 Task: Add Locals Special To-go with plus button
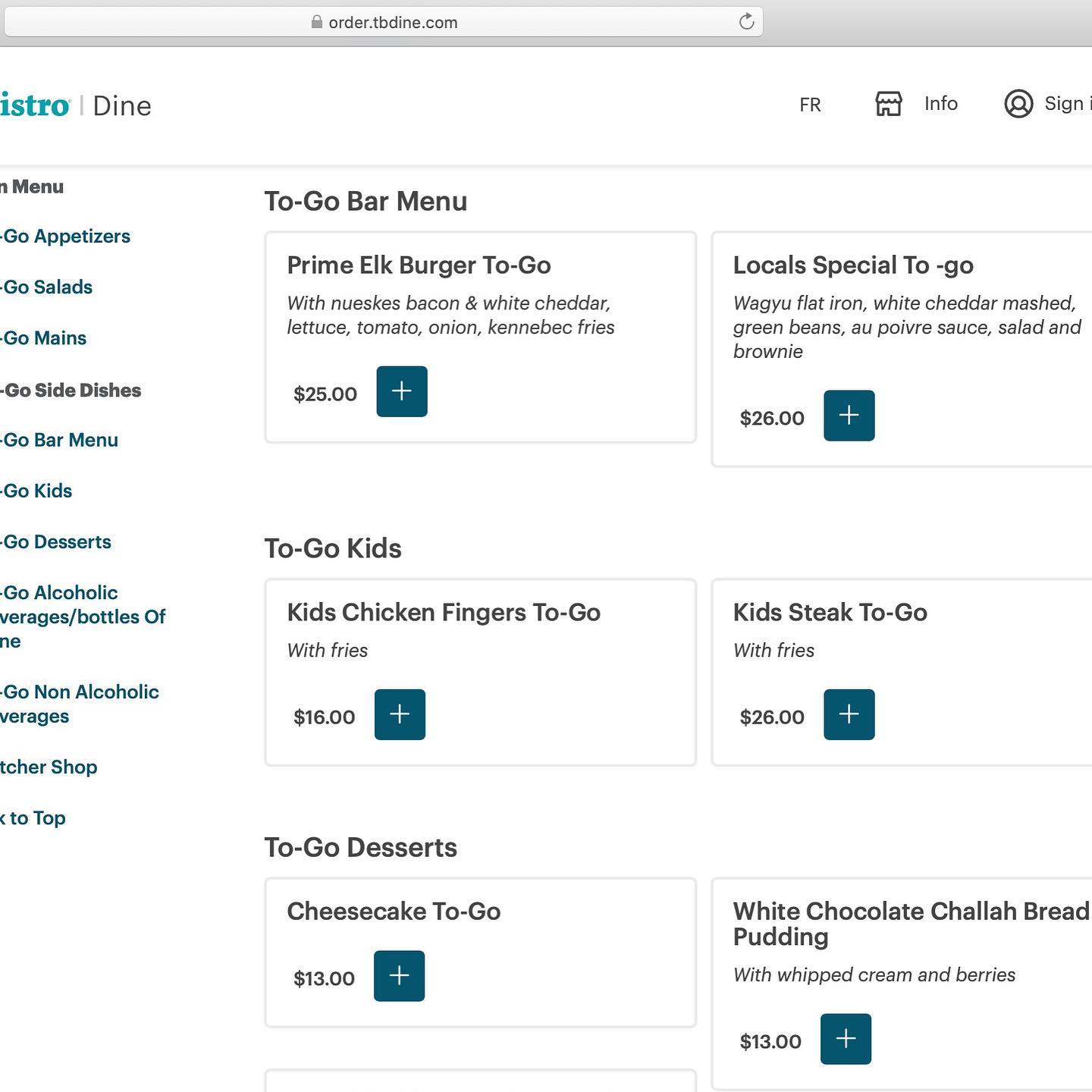click(x=849, y=416)
